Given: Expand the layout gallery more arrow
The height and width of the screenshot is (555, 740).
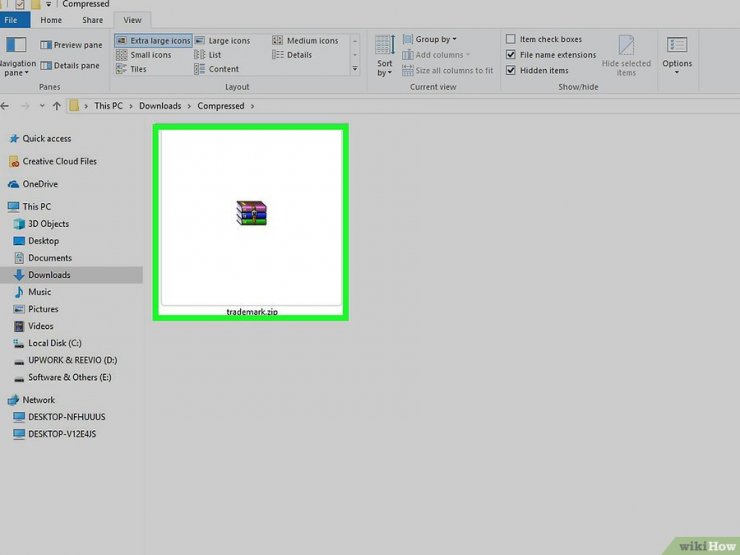Looking at the screenshot, I should point(355,69).
